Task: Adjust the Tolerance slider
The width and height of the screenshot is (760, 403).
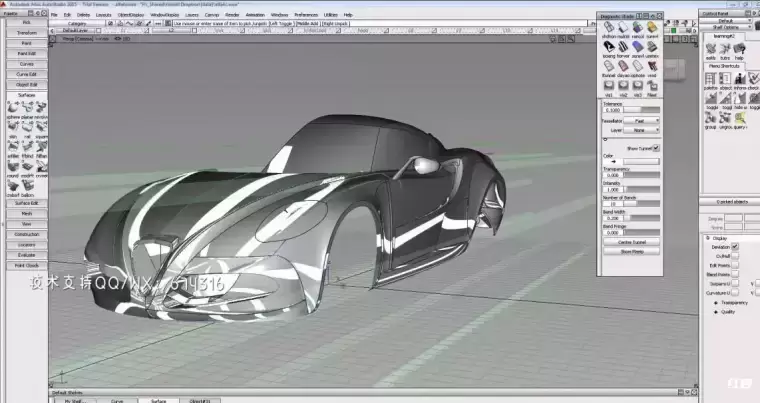Action: [642, 110]
